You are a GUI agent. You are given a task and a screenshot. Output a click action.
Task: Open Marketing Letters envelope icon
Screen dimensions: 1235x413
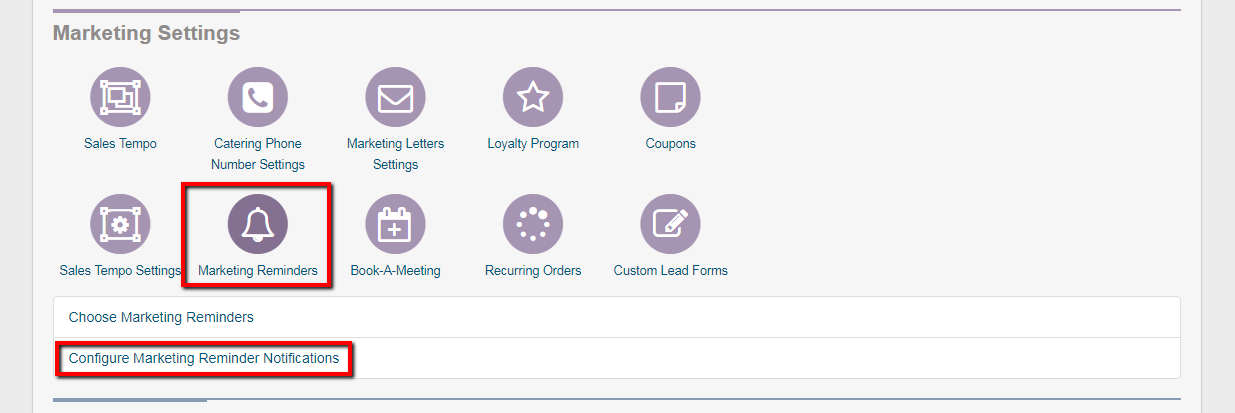click(395, 97)
